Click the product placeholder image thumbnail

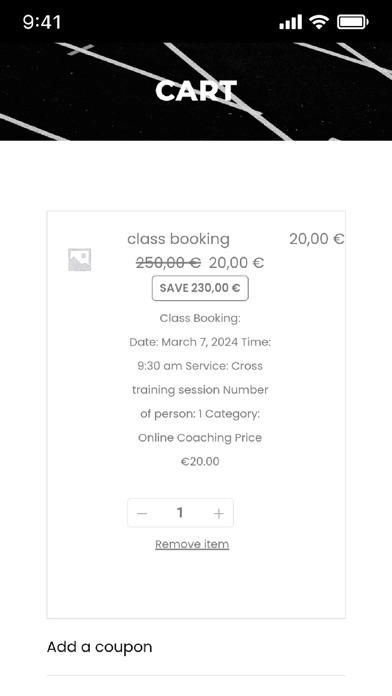[x=79, y=260]
